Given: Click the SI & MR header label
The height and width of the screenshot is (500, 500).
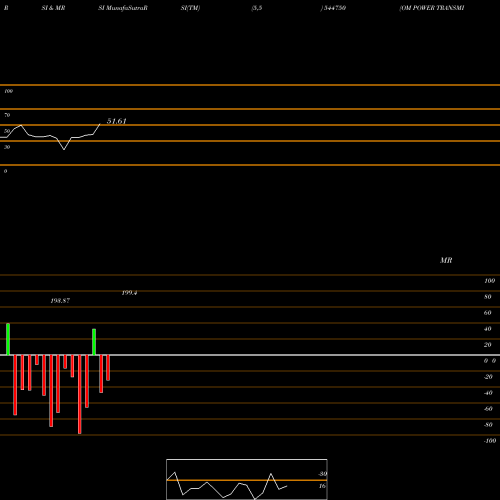Looking at the screenshot, I should (x=53, y=8).
